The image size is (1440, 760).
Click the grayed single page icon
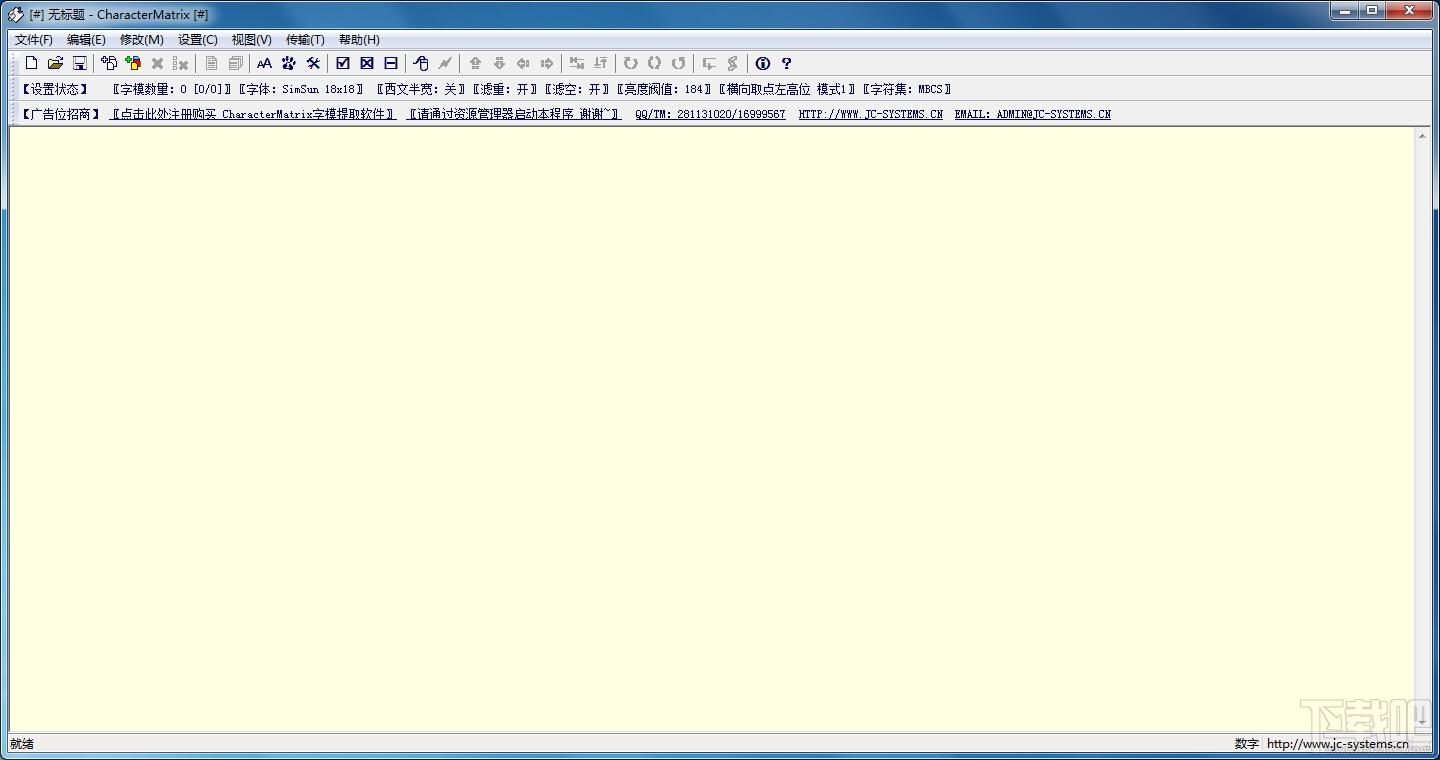[211, 63]
